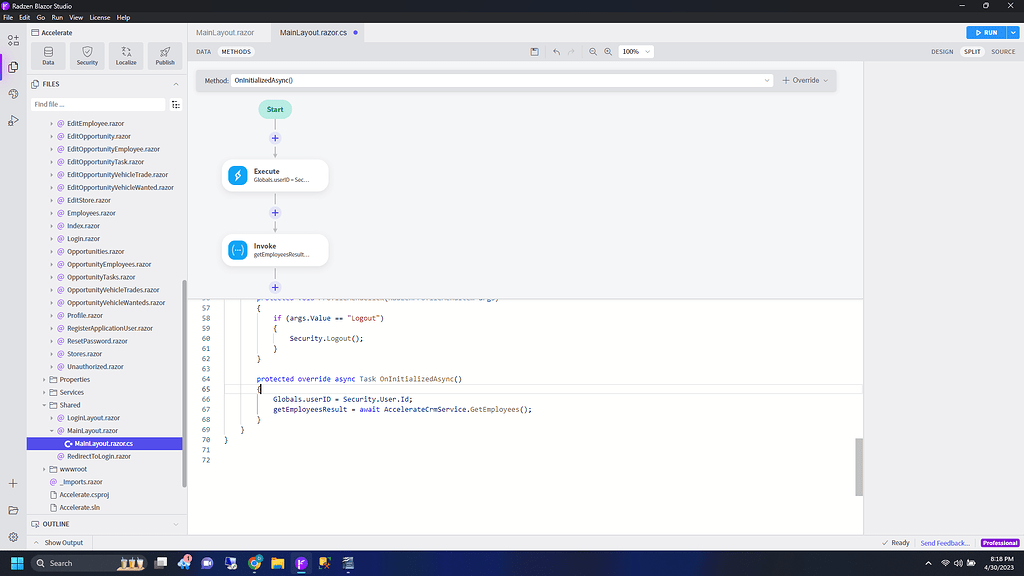This screenshot has height=576, width=1024.
Task: Click the Send Feedback link
Action: click(943, 542)
